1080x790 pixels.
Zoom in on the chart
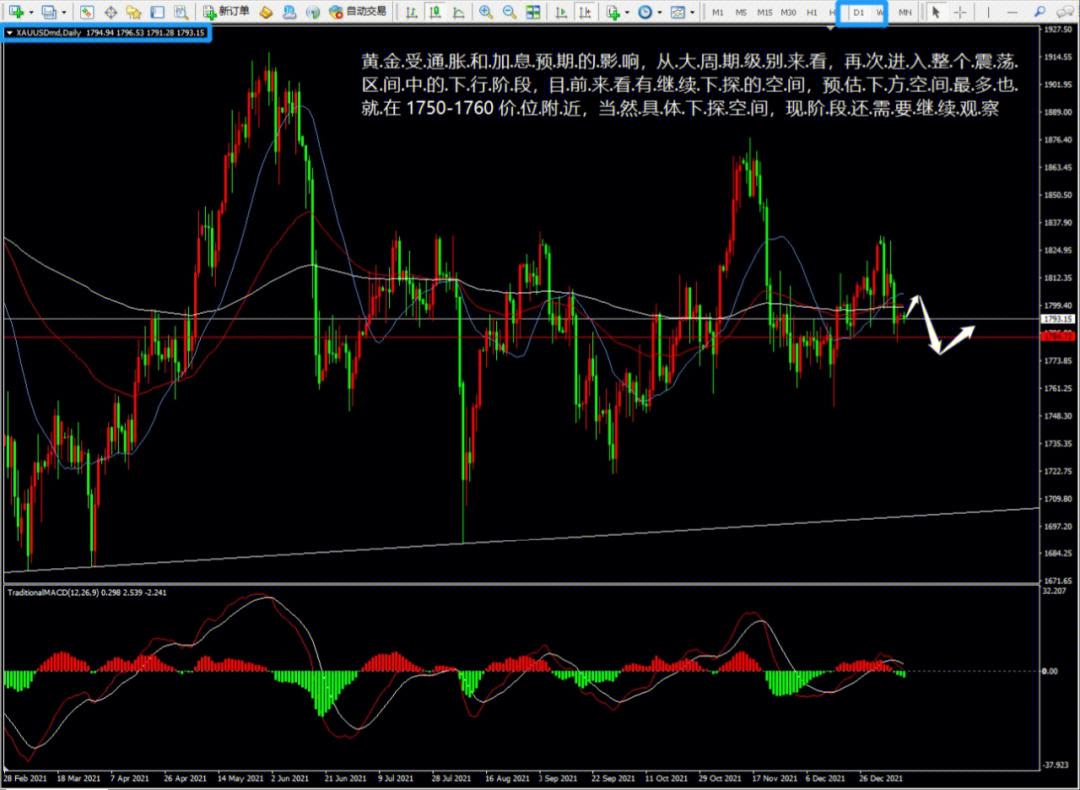pyautogui.click(x=486, y=12)
